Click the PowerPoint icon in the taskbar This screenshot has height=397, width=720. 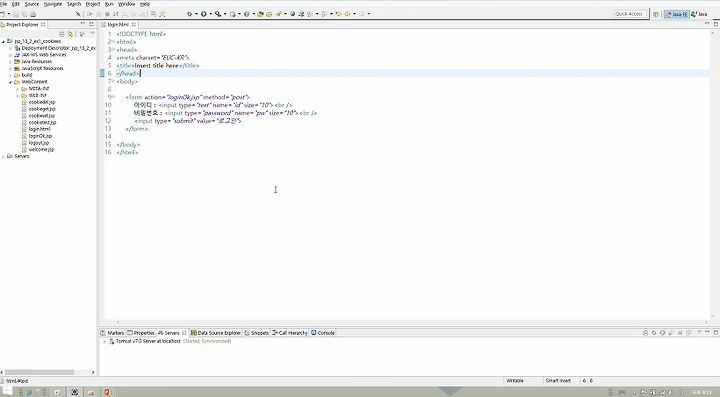pos(107,392)
